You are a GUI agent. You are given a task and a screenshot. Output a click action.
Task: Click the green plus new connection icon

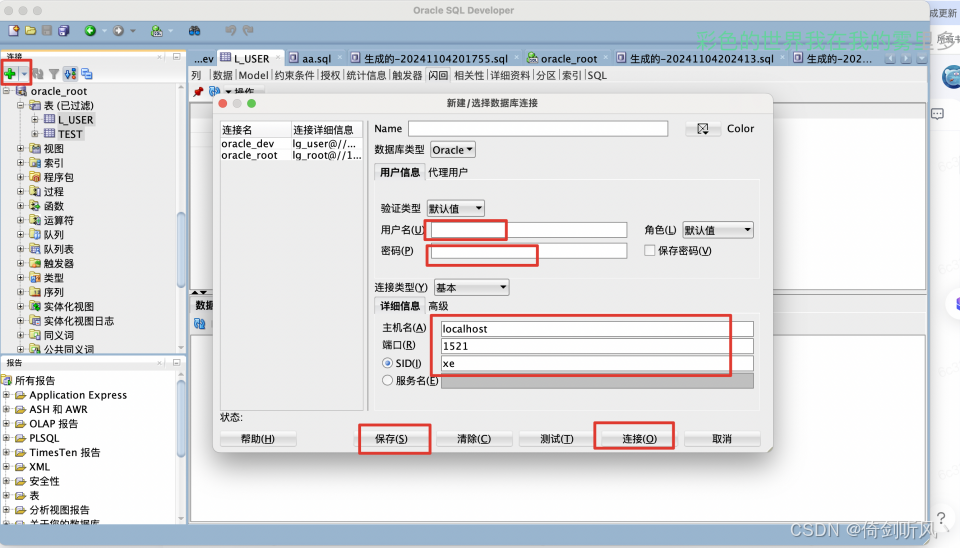10,74
